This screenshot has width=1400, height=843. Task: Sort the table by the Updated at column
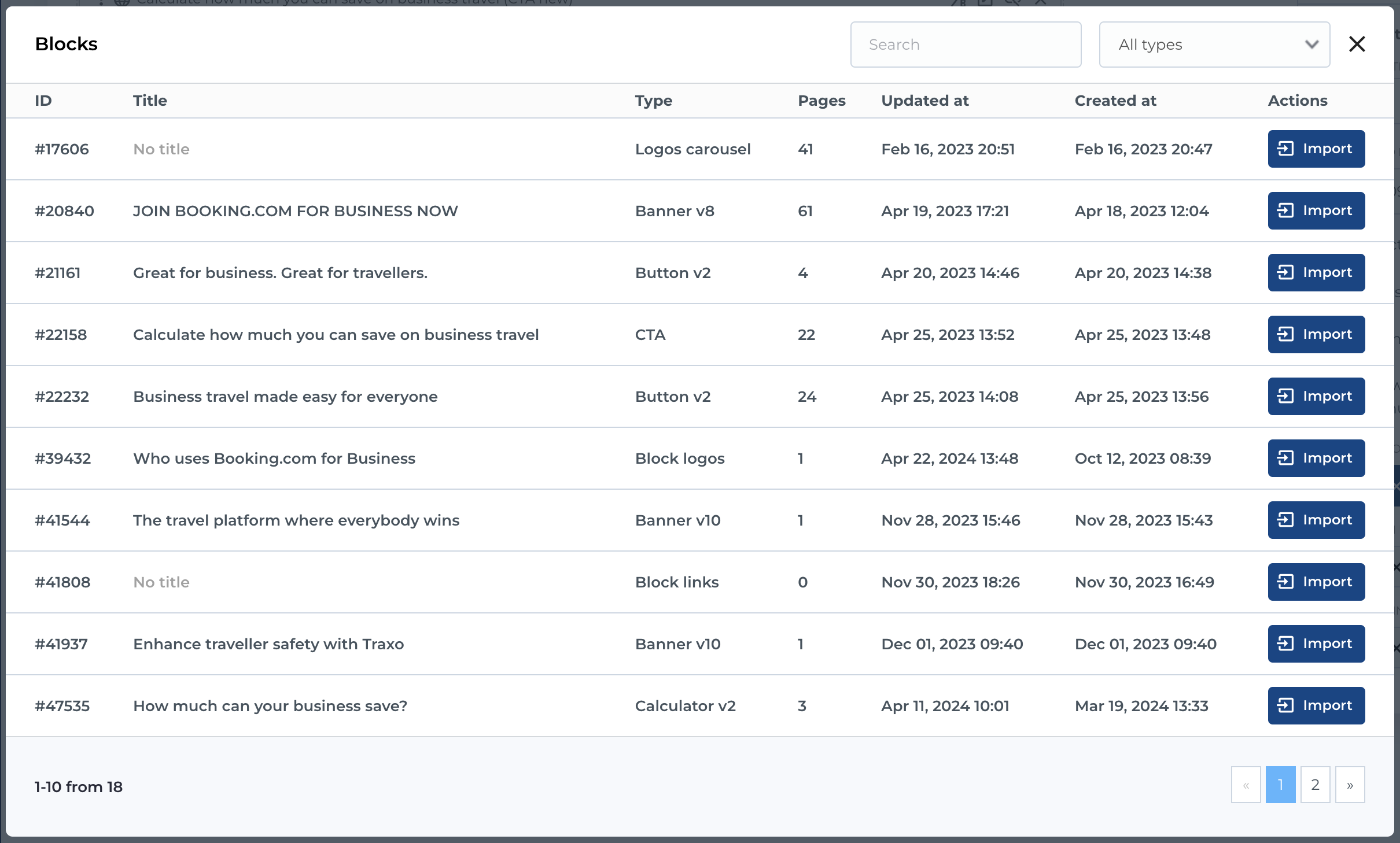pyautogui.click(x=924, y=100)
